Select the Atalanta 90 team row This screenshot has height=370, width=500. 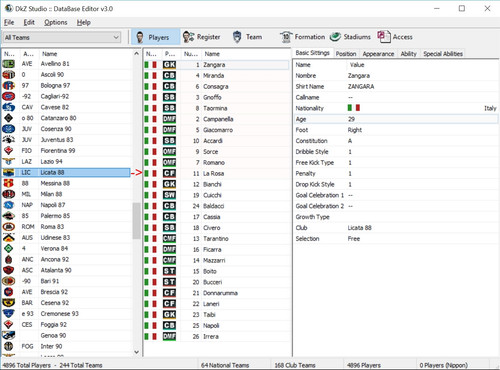[x=66, y=270]
